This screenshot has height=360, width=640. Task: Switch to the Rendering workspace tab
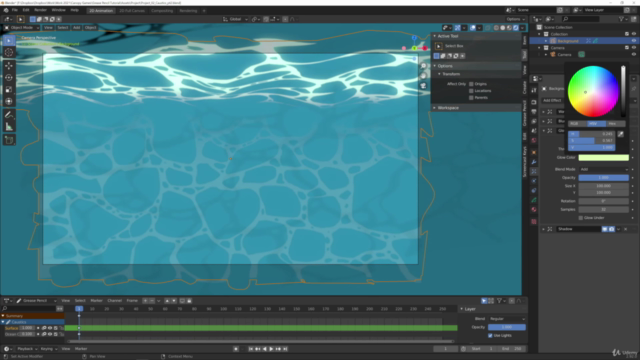(x=188, y=11)
